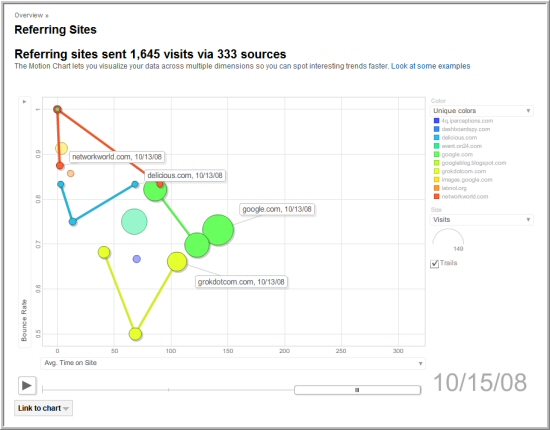Click networkworld.com in the legend
The height and width of the screenshot is (430, 550).
pyautogui.click(x=464, y=196)
